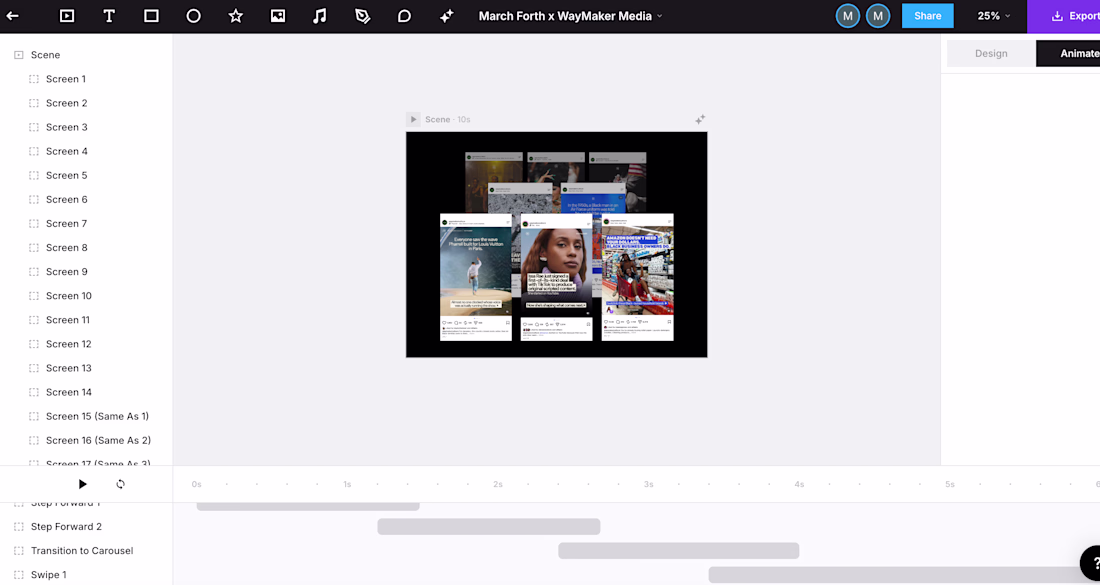Click the sparkle icon above the canvas
1100x585 pixels.
[700, 120]
